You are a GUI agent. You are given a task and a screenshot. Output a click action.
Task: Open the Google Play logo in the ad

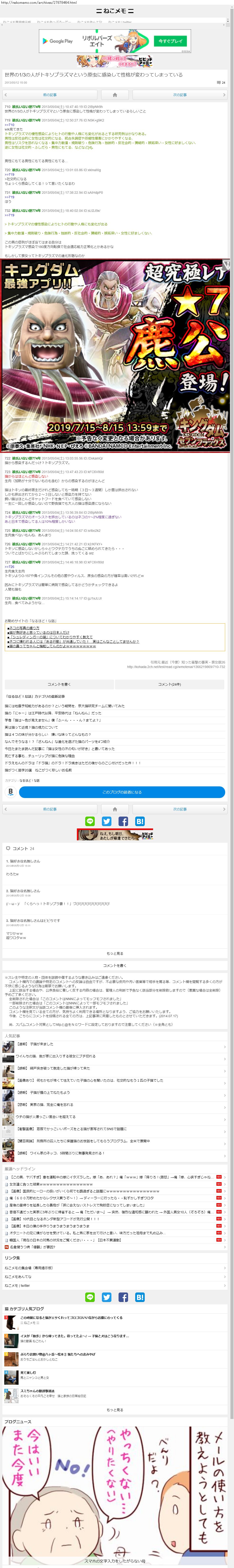pos(57,41)
